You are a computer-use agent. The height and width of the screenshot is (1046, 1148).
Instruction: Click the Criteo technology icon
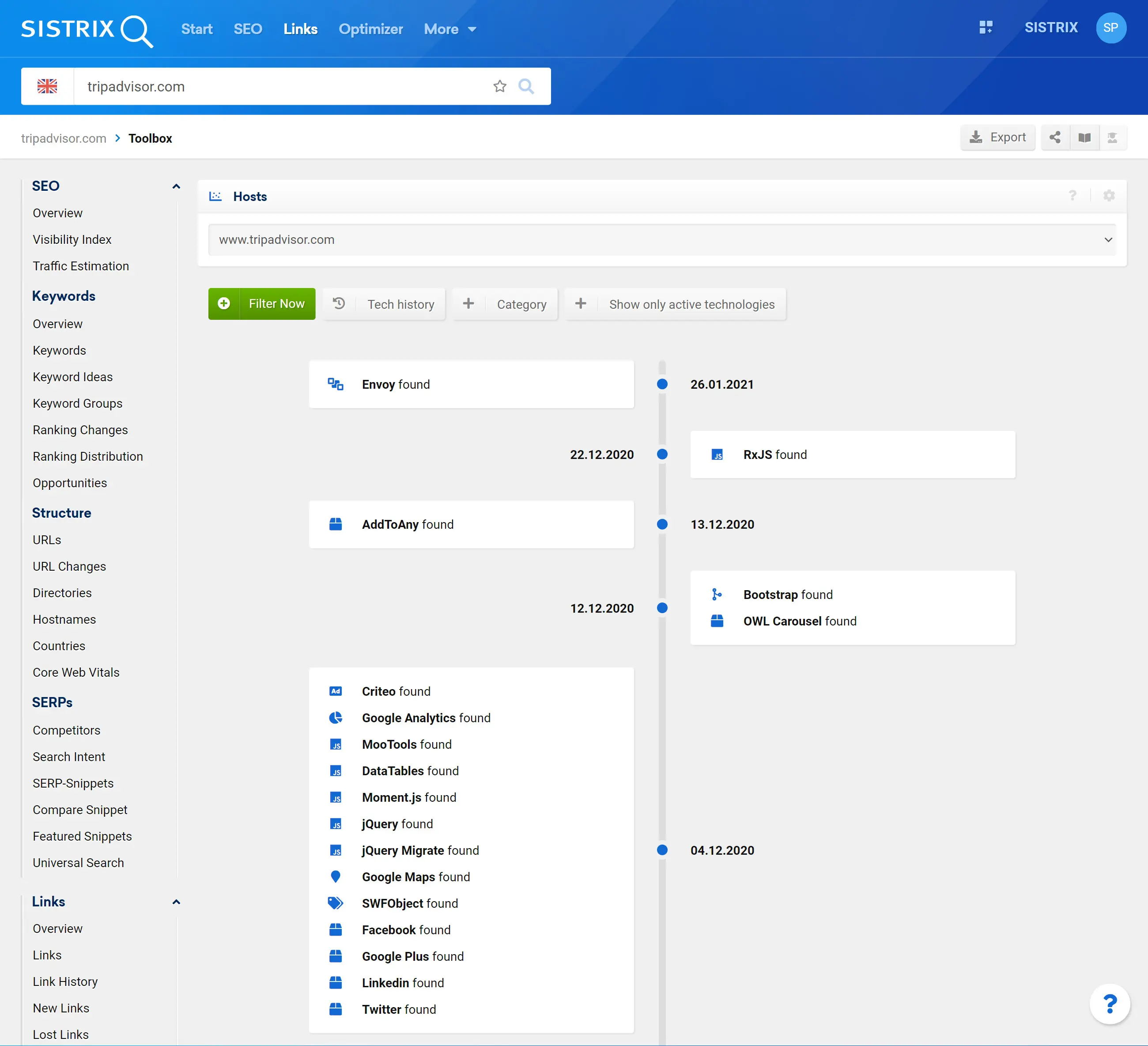[335, 691]
